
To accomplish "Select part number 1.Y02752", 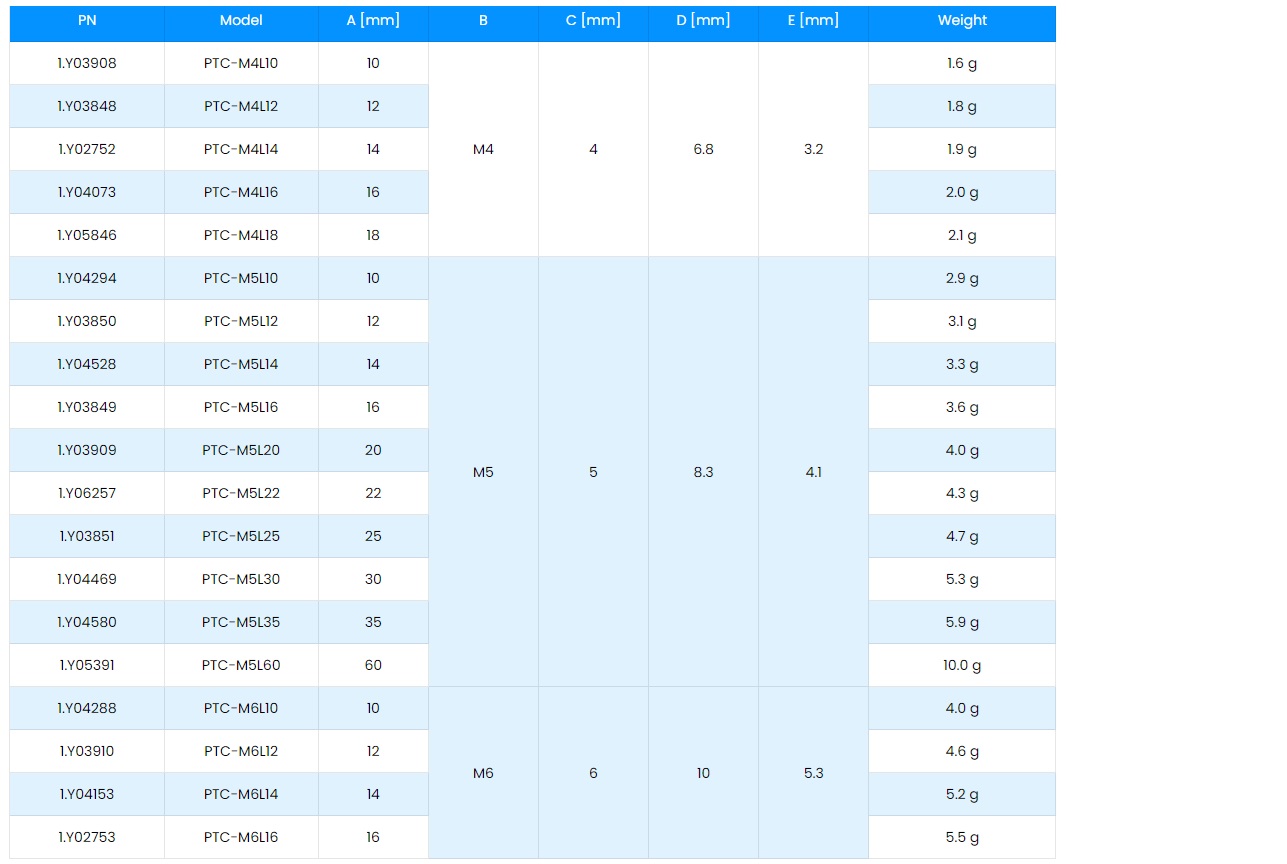I will point(87,150).
